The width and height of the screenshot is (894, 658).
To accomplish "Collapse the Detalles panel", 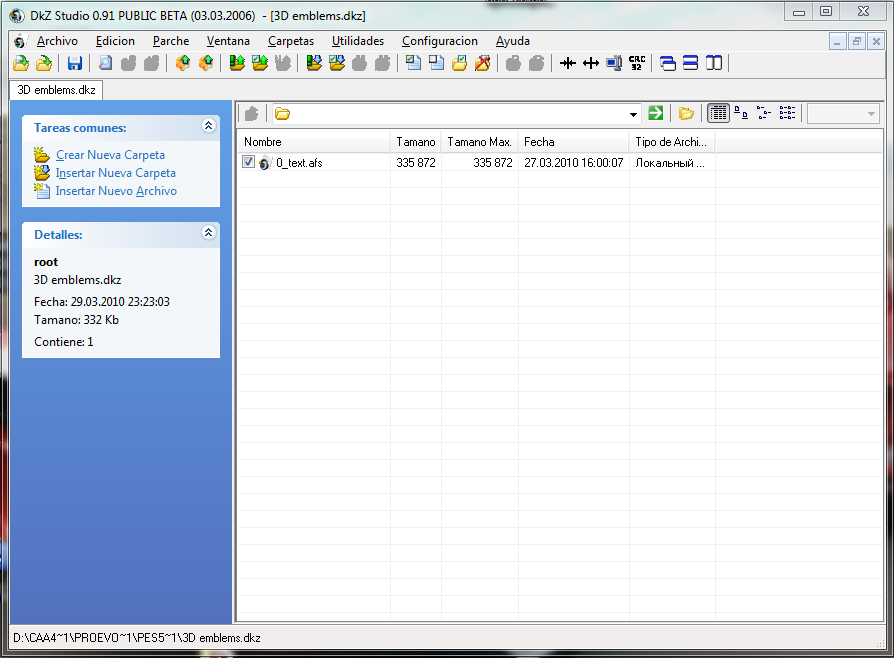I will (209, 232).
